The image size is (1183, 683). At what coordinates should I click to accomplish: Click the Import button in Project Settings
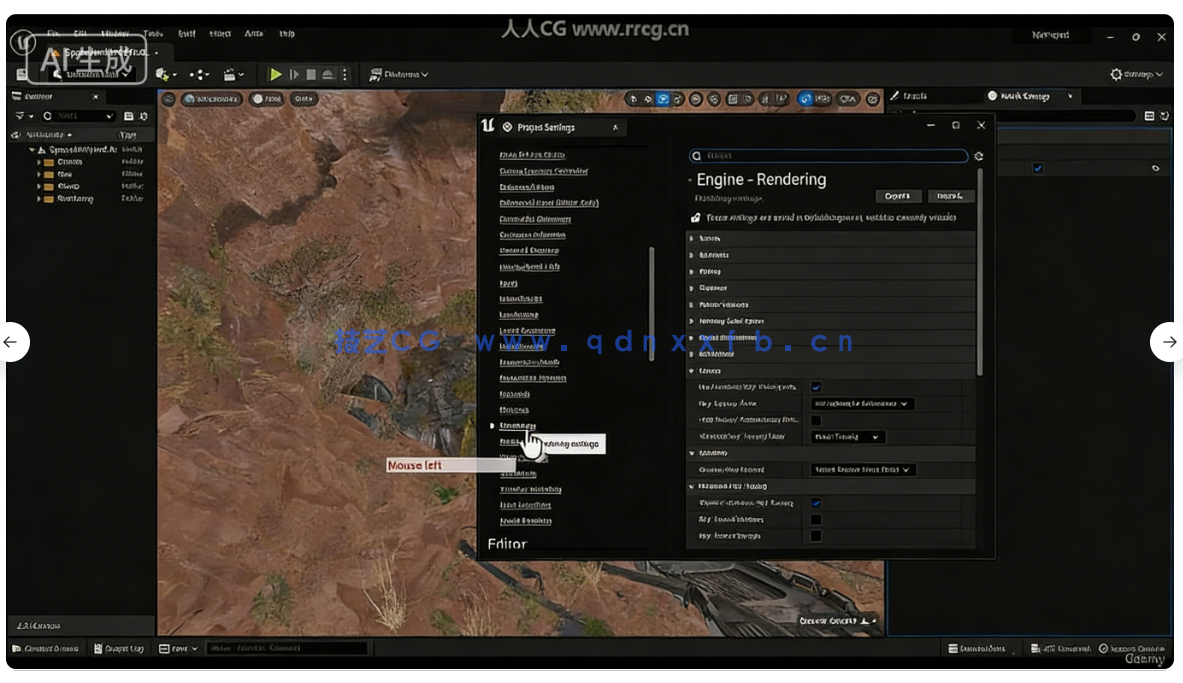[950, 196]
